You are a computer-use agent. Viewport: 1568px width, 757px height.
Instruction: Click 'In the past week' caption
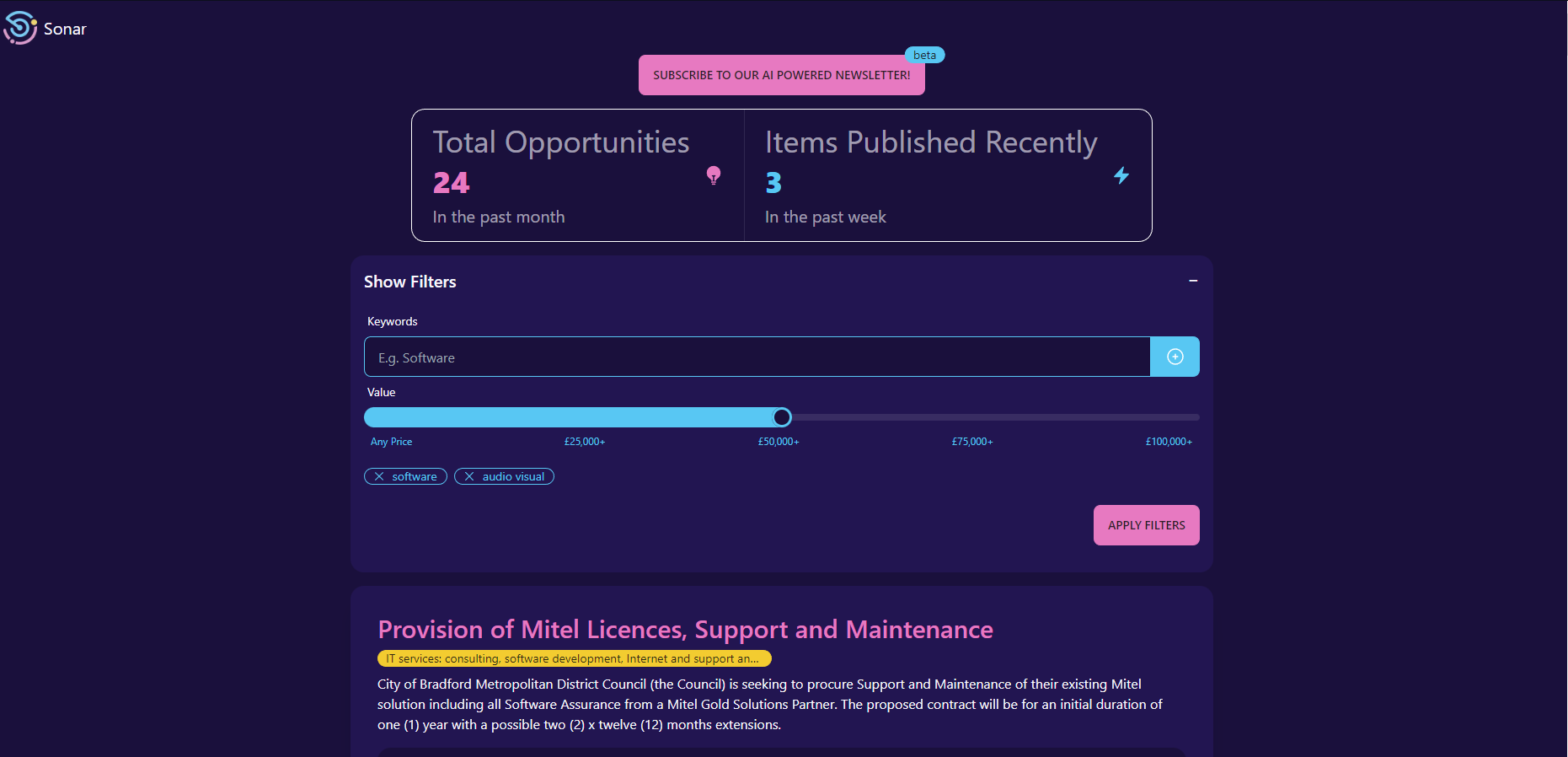[826, 217]
